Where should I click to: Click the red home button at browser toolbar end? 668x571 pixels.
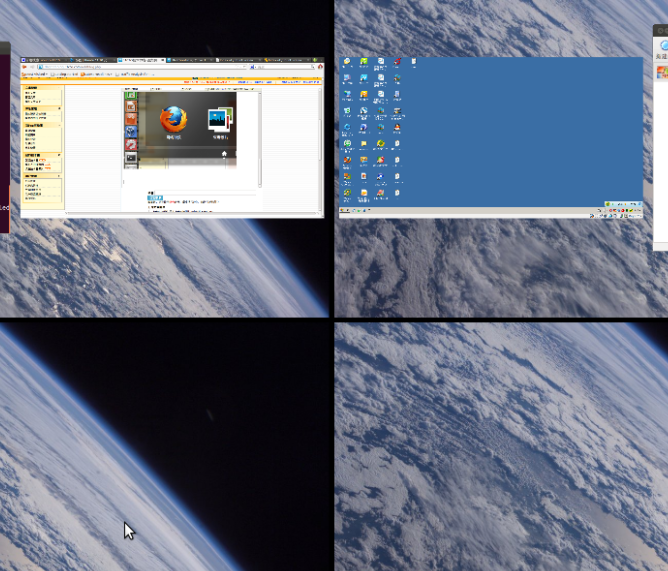320,67
